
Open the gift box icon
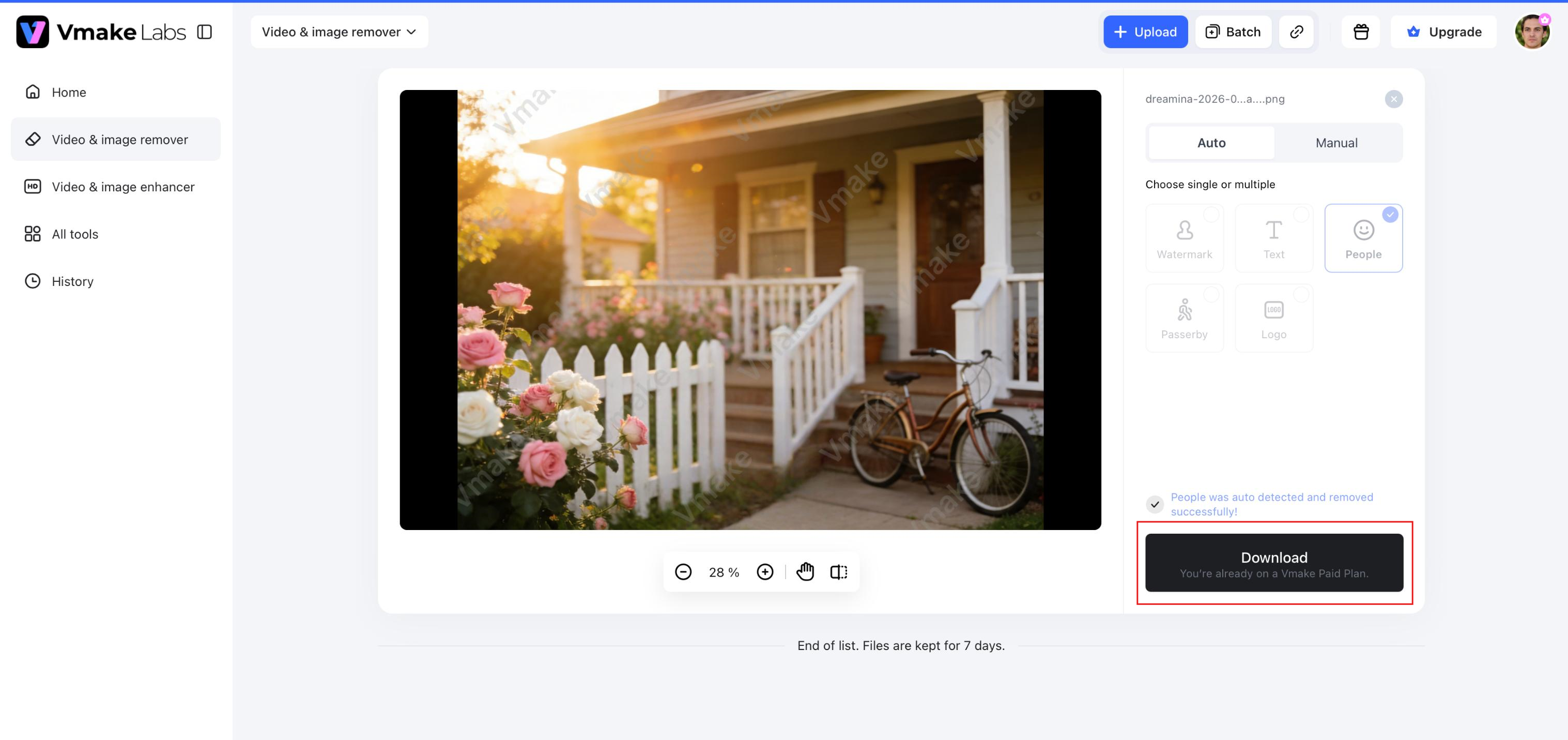1361,32
